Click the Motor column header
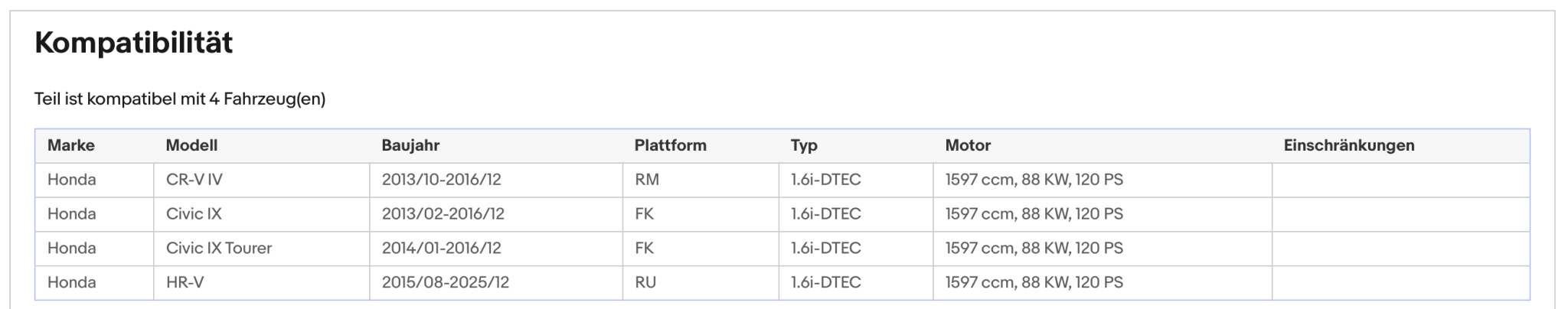1568x309 pixels. click(968, 145)
